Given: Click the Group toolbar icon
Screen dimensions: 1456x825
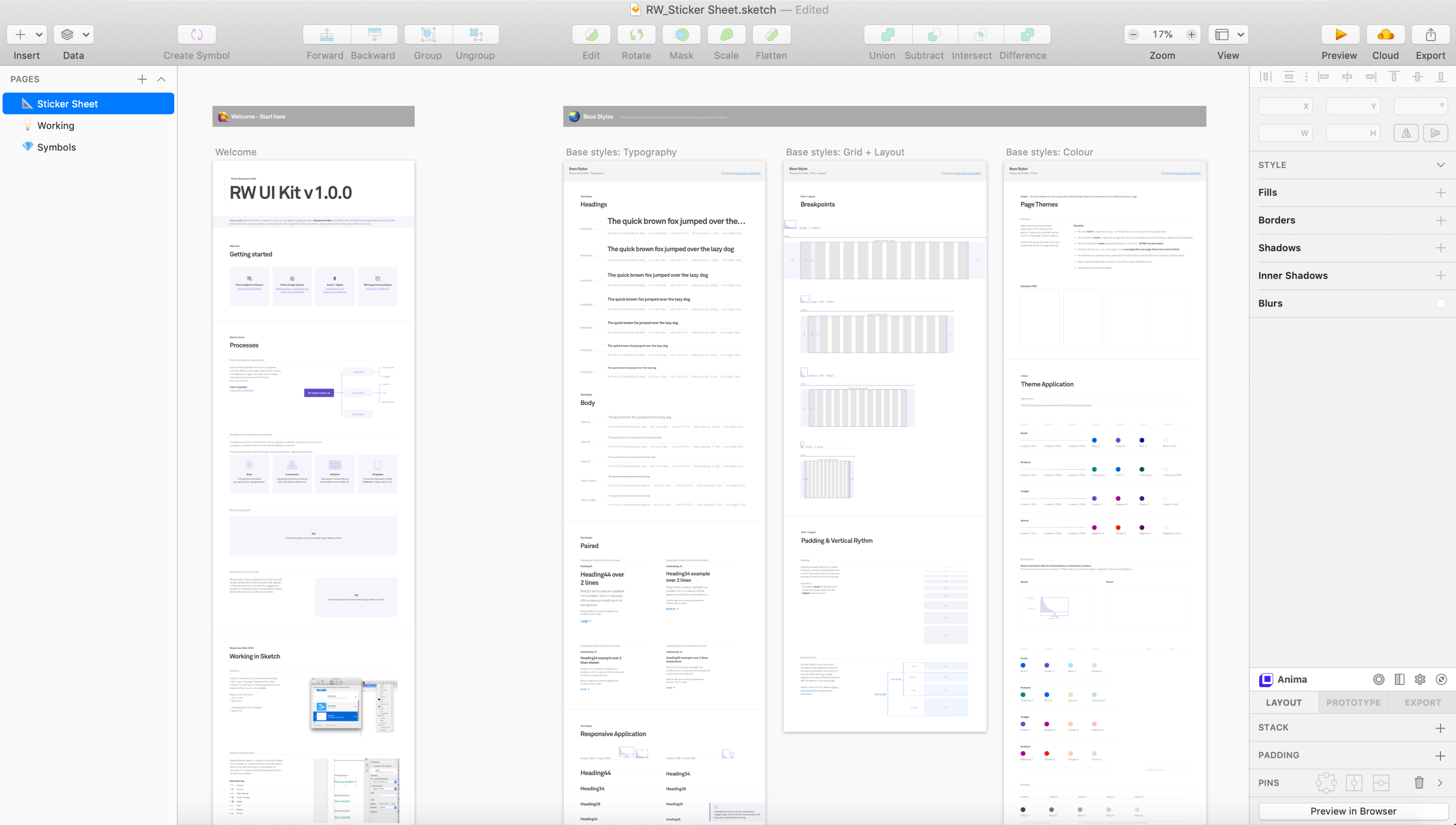Looking at the screenshot, I should point(428,35).
